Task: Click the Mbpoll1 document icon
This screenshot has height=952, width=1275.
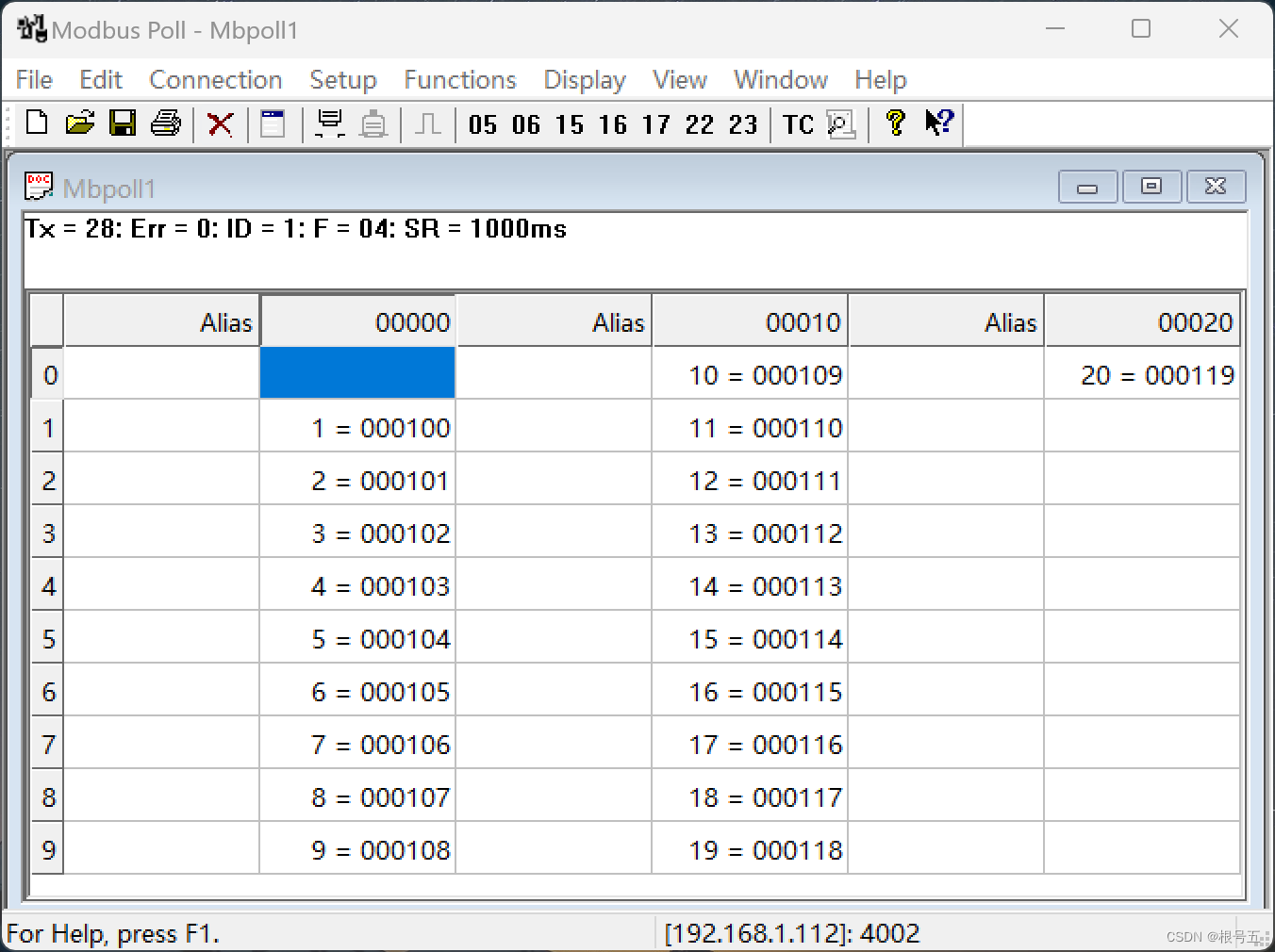Action: click(39, 187)
